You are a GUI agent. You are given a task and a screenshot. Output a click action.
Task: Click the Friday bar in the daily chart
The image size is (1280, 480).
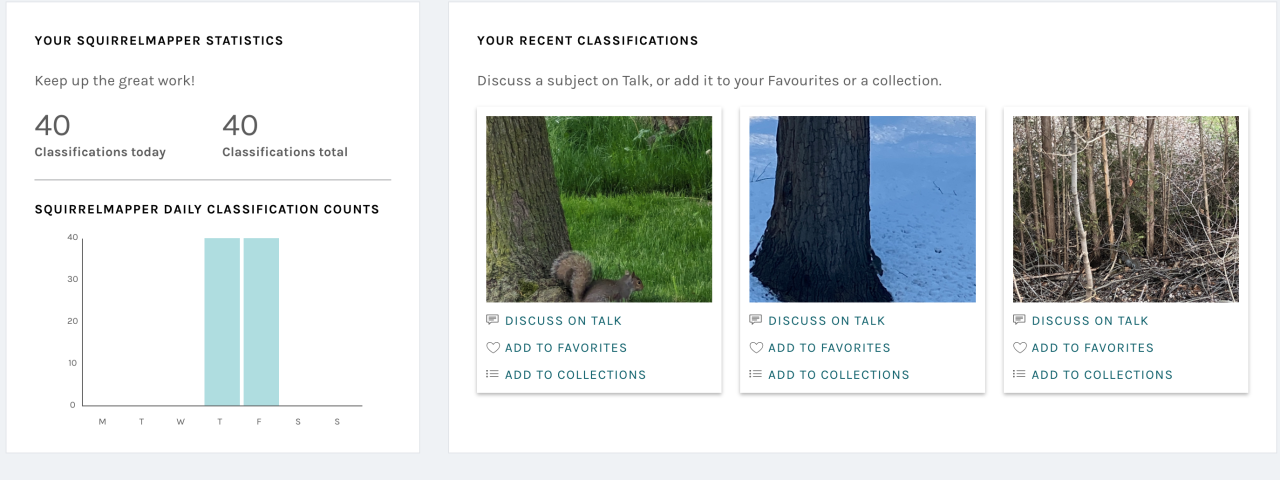coord(261,321)
